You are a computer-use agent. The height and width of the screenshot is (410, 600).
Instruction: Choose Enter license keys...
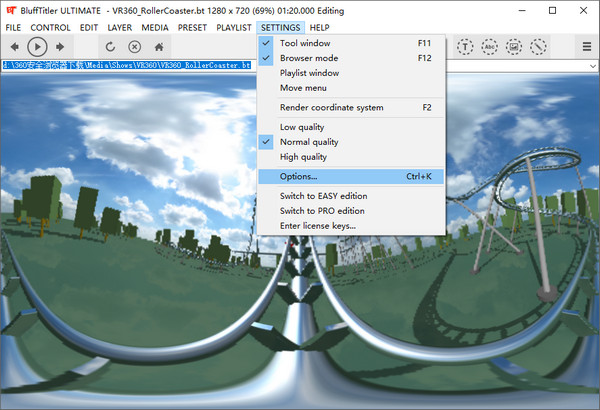click(351, 225)
